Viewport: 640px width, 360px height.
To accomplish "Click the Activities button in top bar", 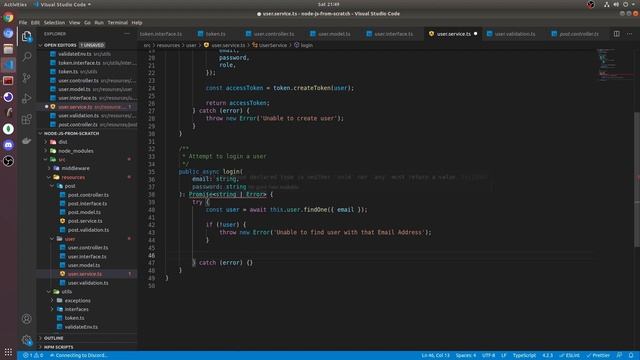I will [15, 4].
